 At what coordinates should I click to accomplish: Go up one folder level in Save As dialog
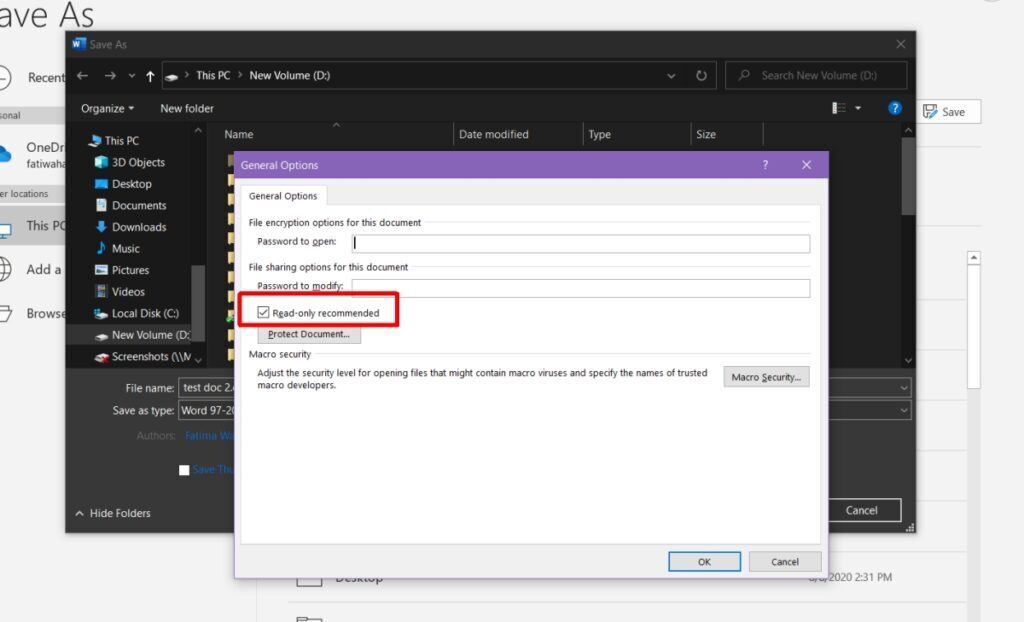149,75
